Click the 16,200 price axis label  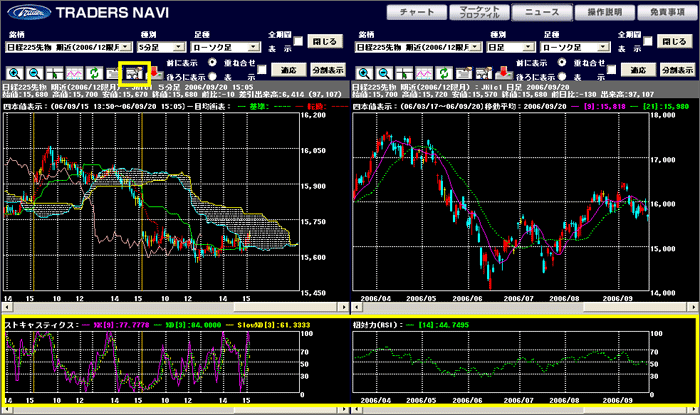click(x=312, y=115)
